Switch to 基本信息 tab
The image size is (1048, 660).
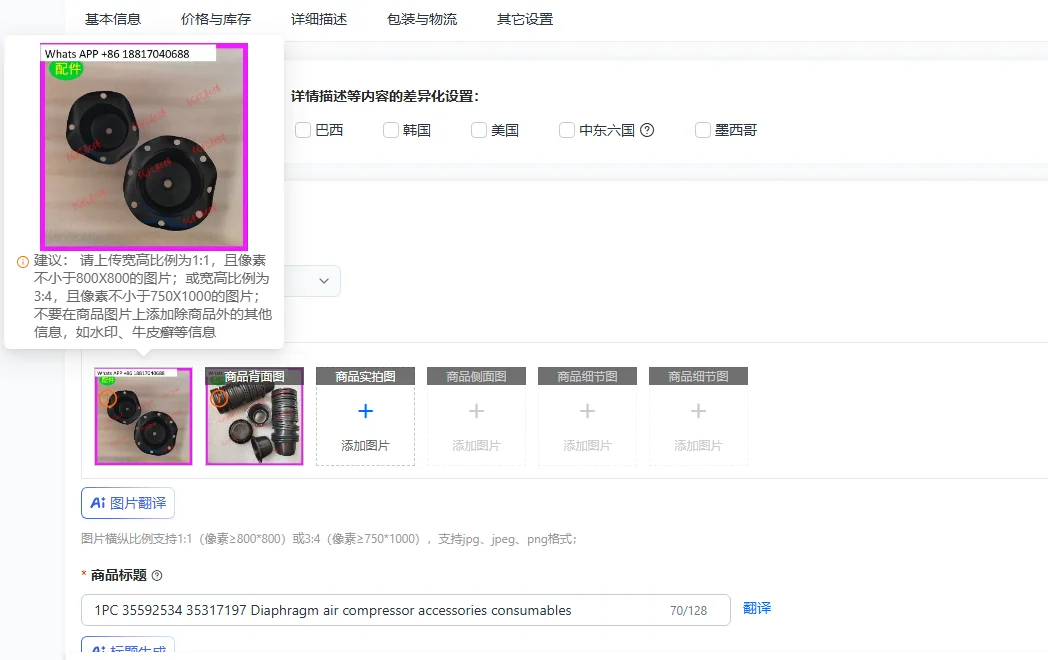tap(113, 19)
